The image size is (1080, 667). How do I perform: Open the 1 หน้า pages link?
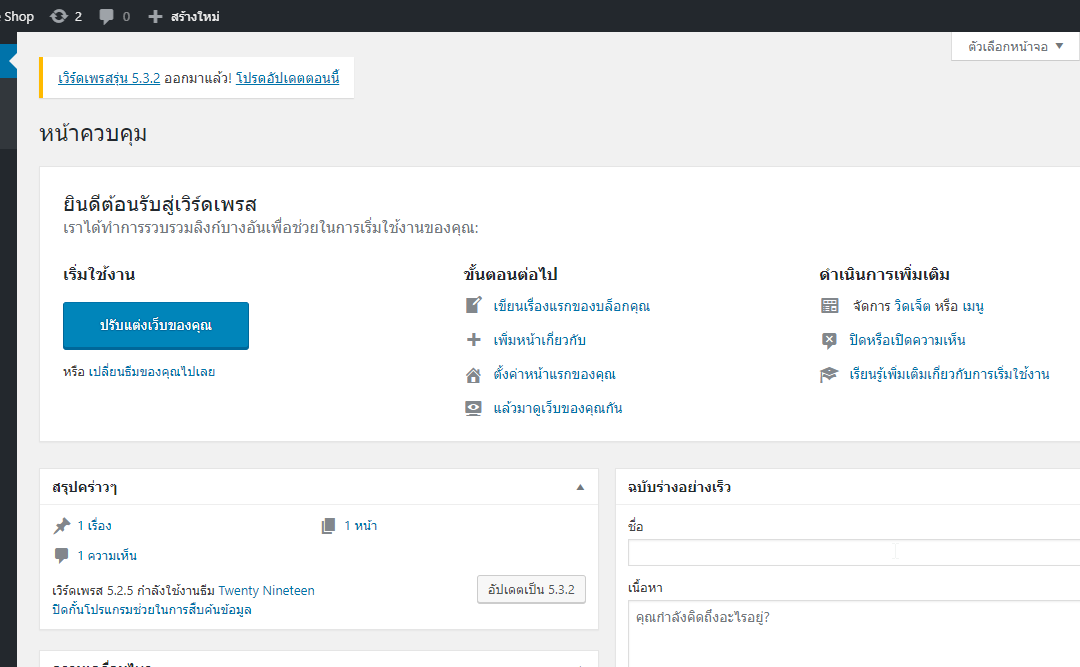point(360,526)
